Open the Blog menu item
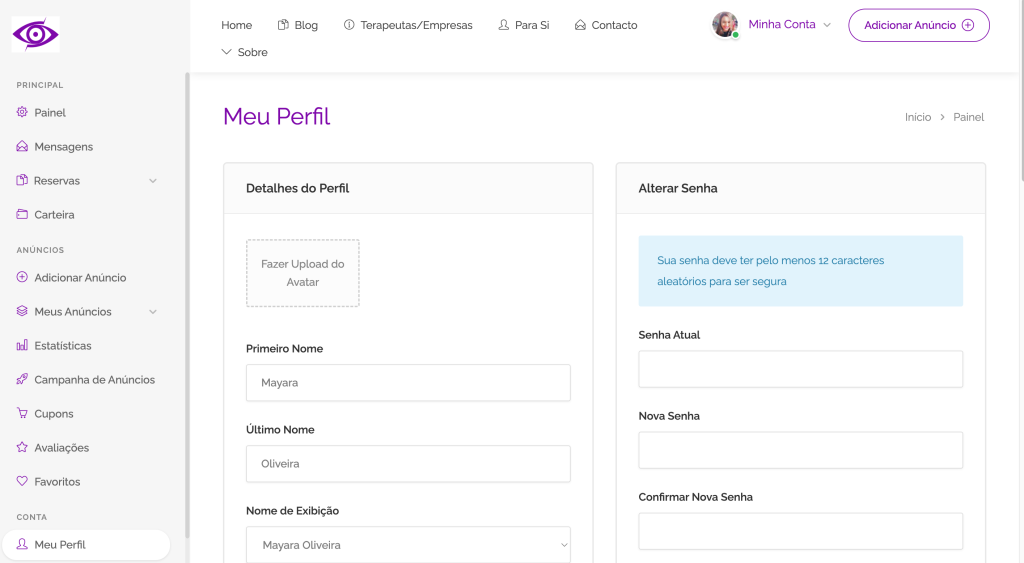Viewport: 1024px width, 563px height. 298,25
